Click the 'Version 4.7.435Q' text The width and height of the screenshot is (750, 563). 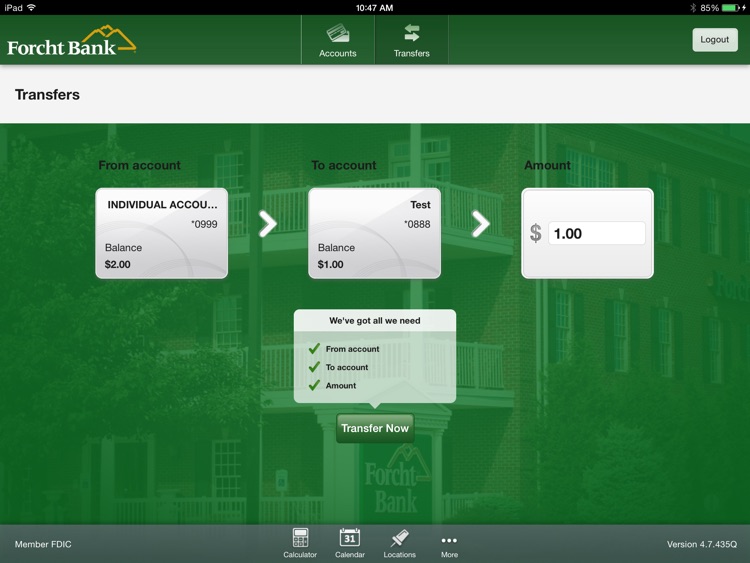702,544
